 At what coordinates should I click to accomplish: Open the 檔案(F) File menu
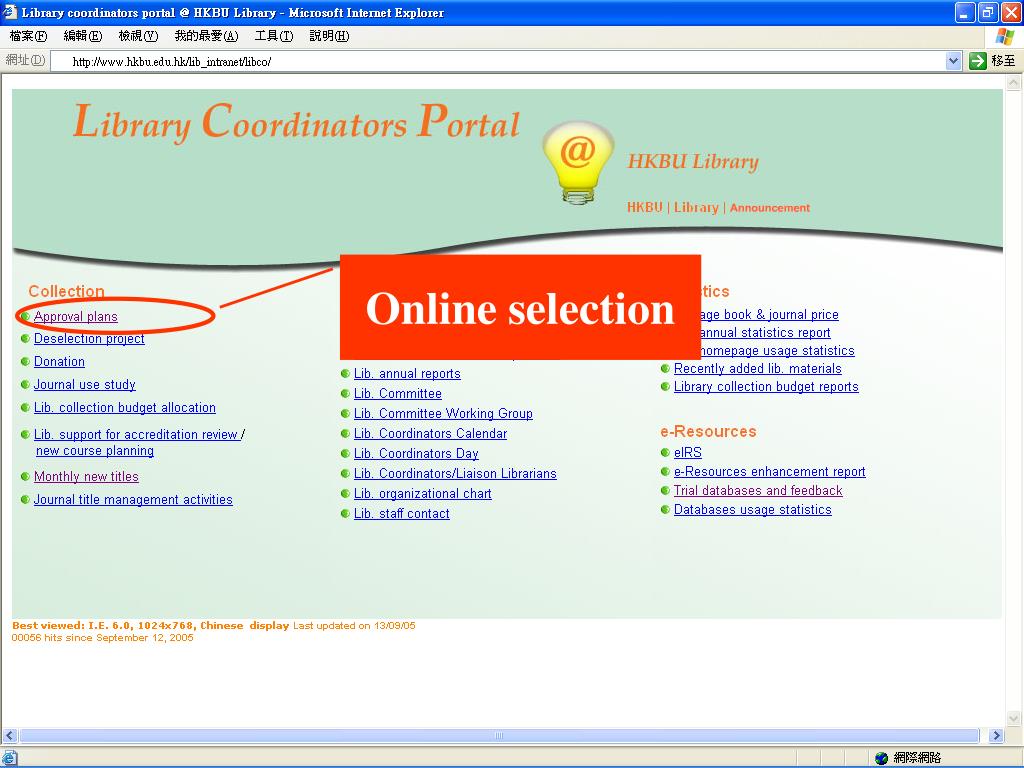point(28,36)
